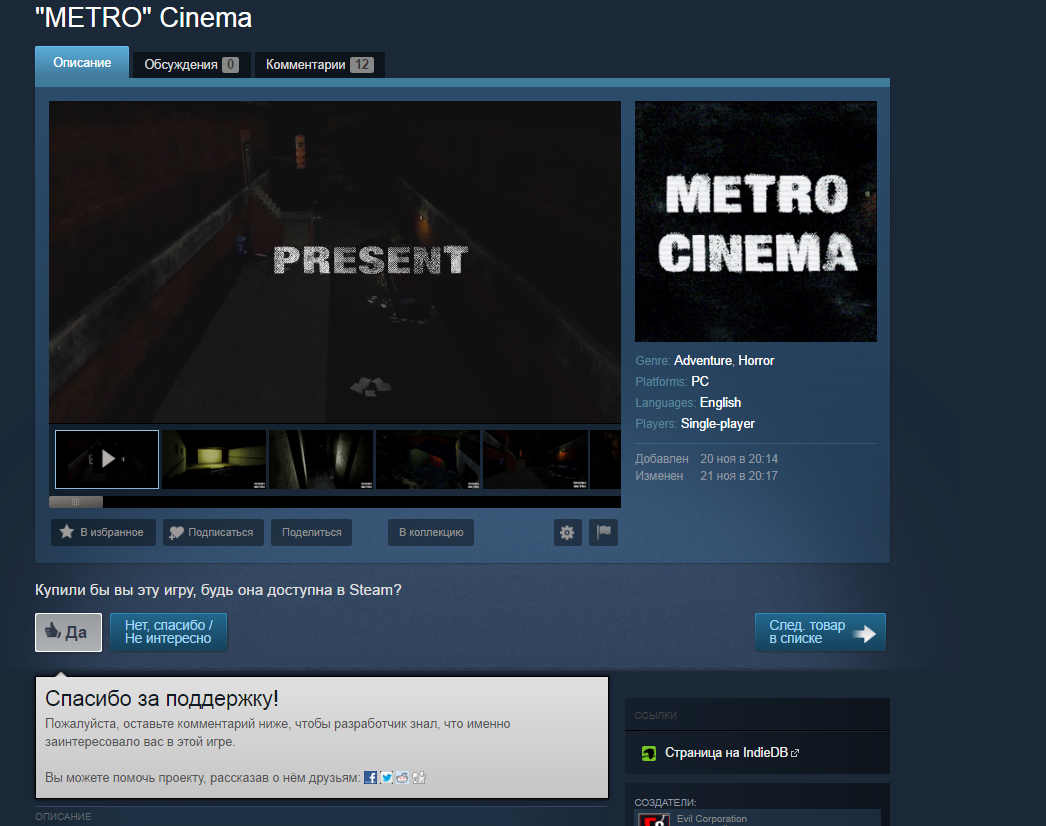This screenshot has height=826, width=1046.
Task: Click the METRO CINEMA cover image
Action: point(756,222)
